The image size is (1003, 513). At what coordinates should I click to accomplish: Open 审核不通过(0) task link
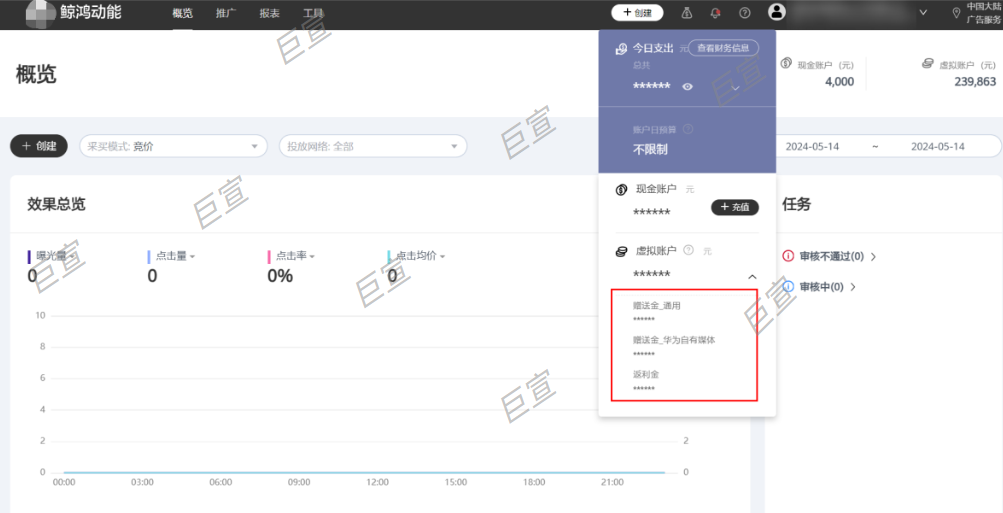(837, 256)
